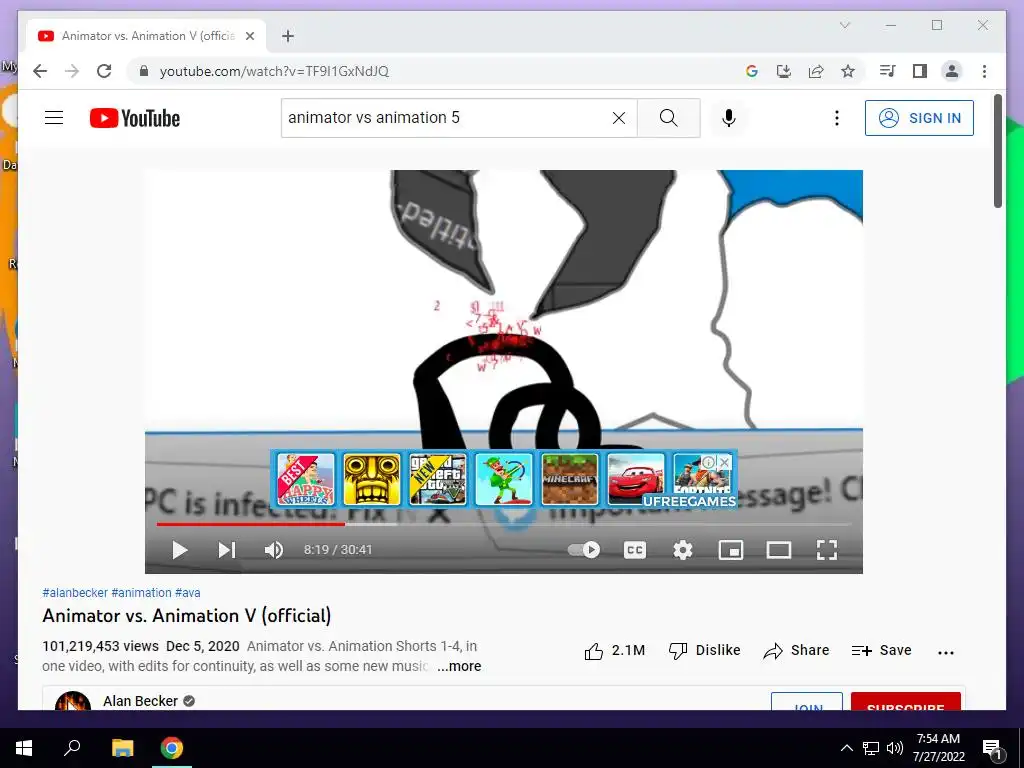The image size is (1024, 768).
Task: Bookmark this page with star
Action: click(848, 71)
